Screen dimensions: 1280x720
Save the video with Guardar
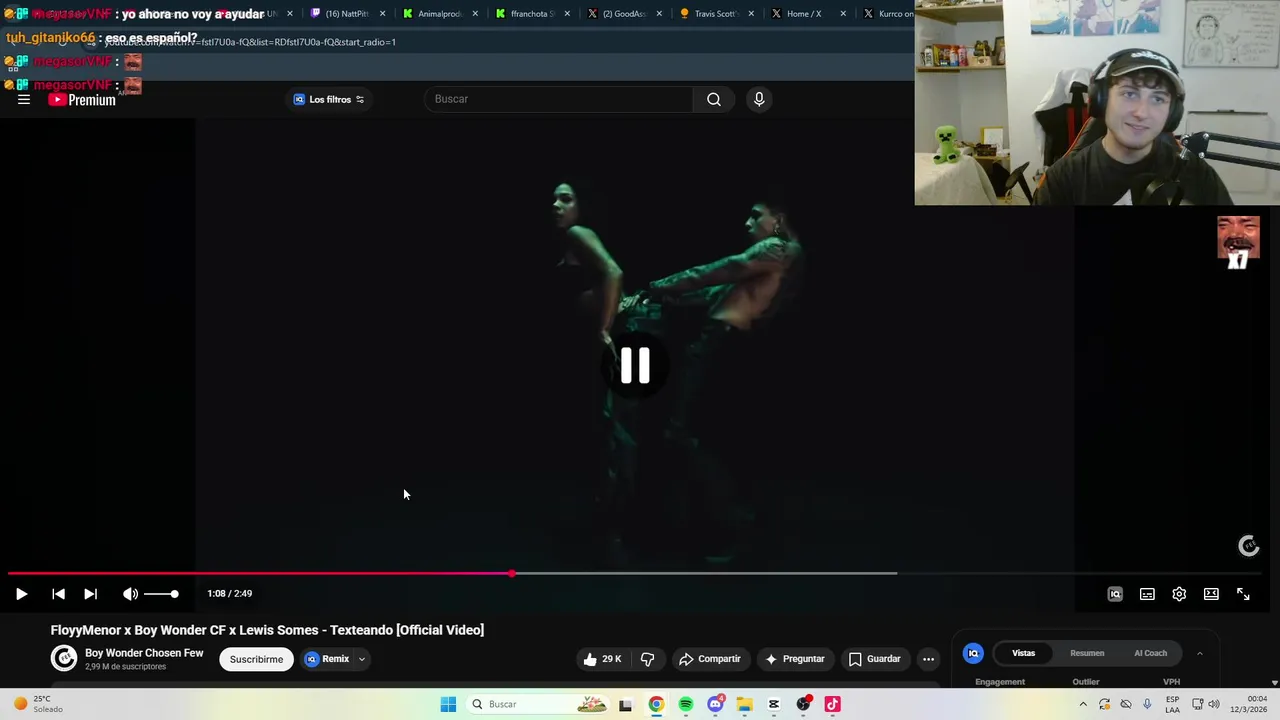875,659
